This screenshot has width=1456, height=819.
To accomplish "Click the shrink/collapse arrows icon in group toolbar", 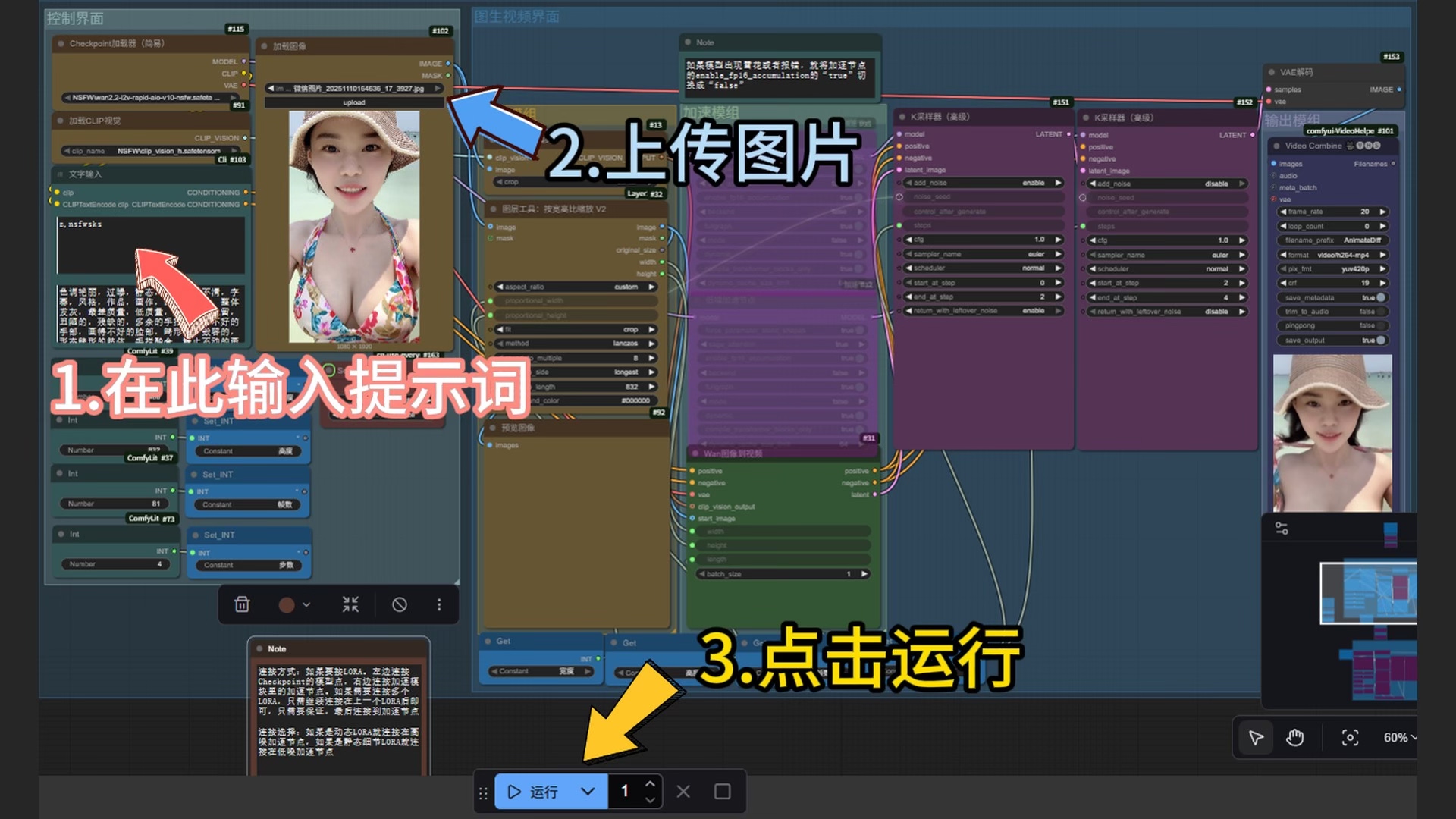I will pos(350,604).
